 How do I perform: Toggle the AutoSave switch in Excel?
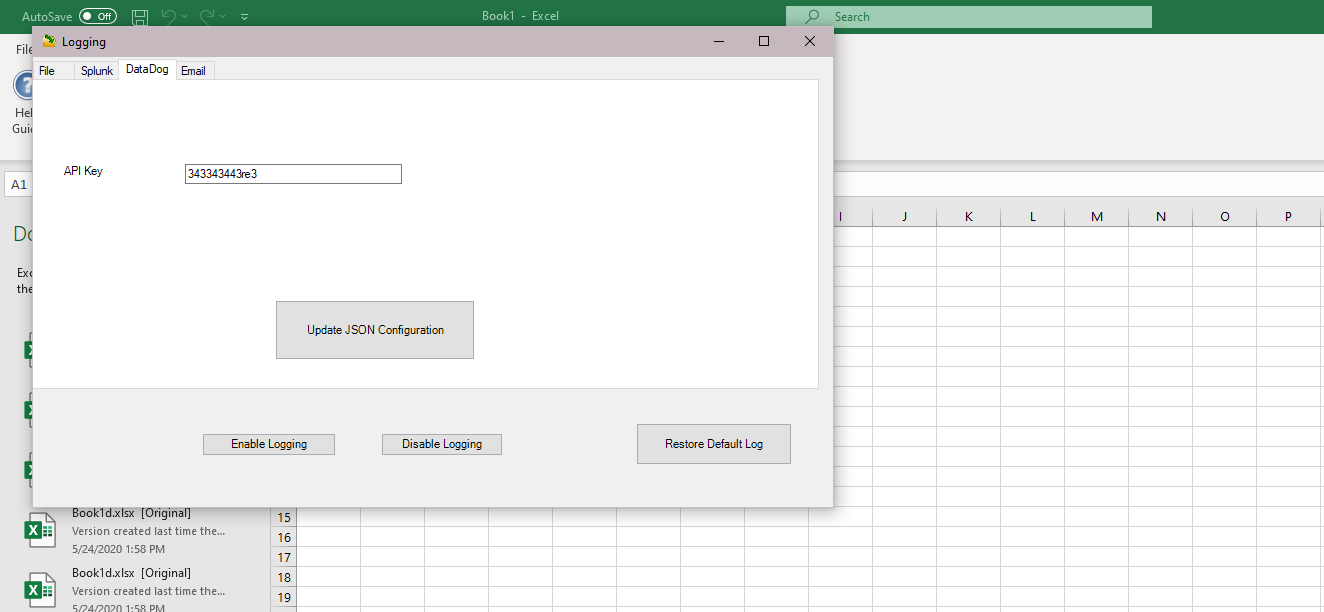(x=98, y=16)
